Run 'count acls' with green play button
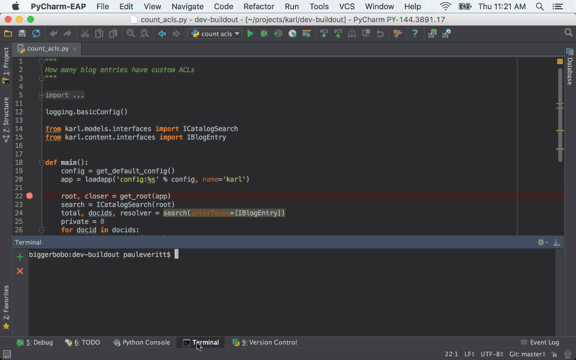Screen dimensions: 576x360 pyautogui.click(x=250, y=34)
